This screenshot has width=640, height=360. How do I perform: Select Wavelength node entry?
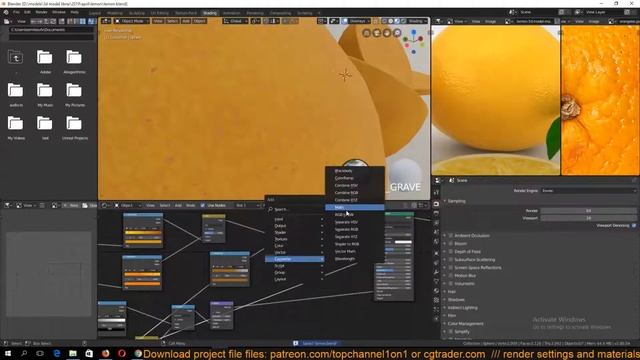pyautogui.click(x=354, y=259)
